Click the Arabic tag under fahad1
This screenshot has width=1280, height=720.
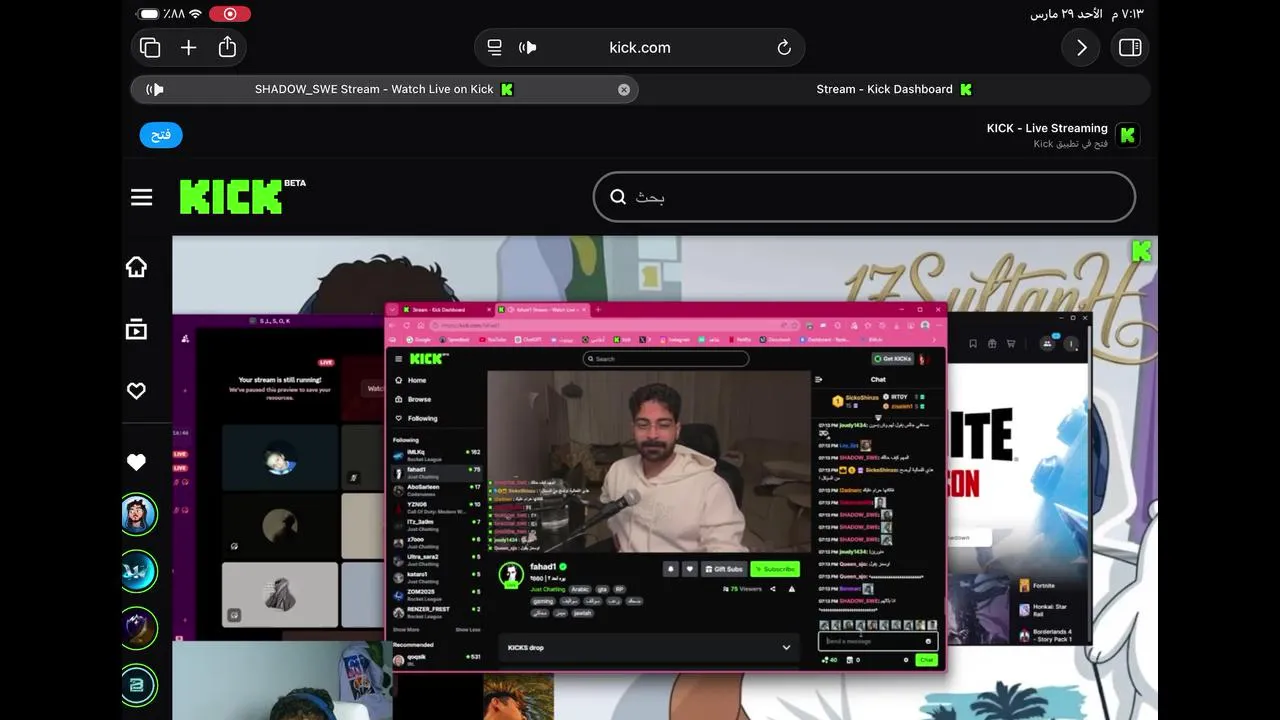pyautogui.click(x=581, y=589)
